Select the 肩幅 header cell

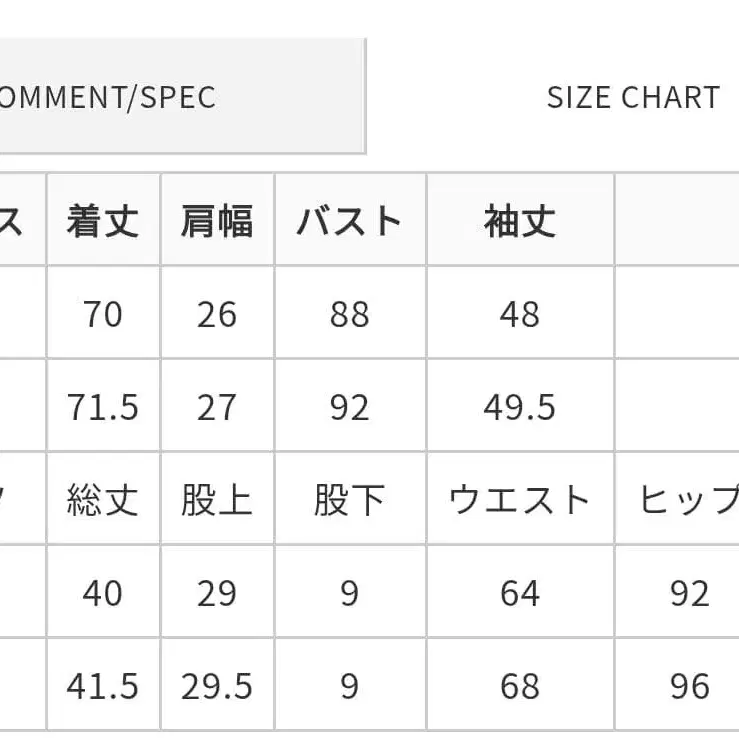pos(216,221)
